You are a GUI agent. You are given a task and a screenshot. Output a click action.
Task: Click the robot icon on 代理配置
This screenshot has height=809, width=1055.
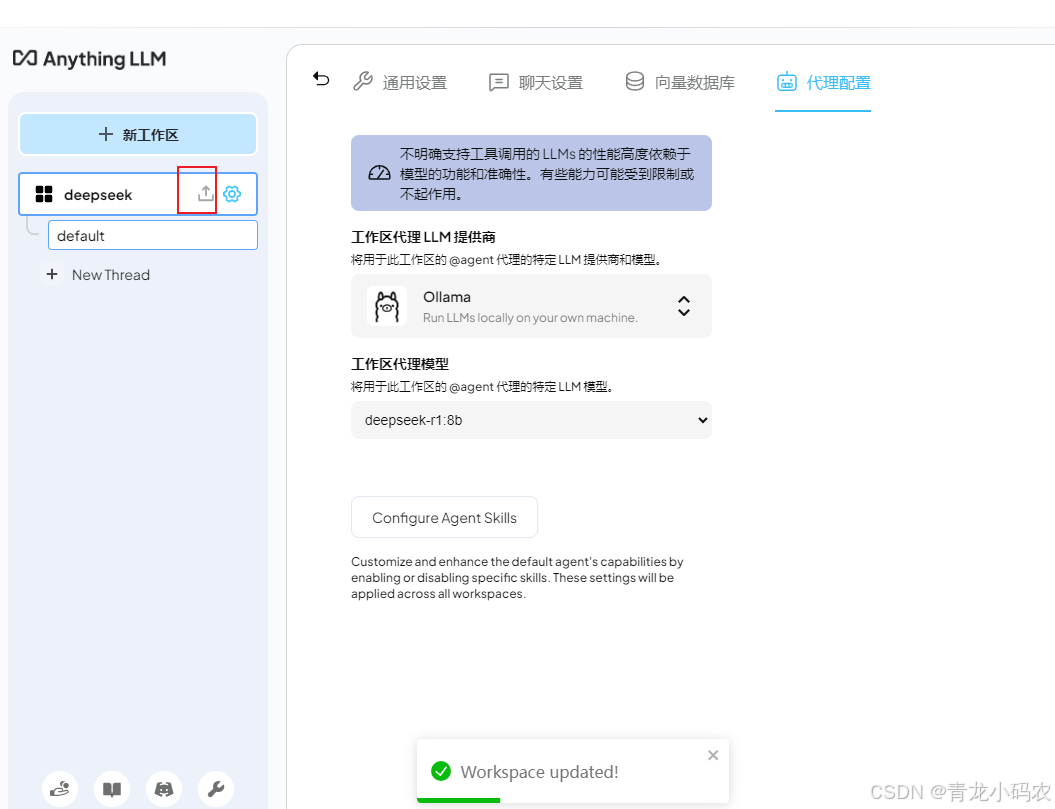[x=787, y=81]
